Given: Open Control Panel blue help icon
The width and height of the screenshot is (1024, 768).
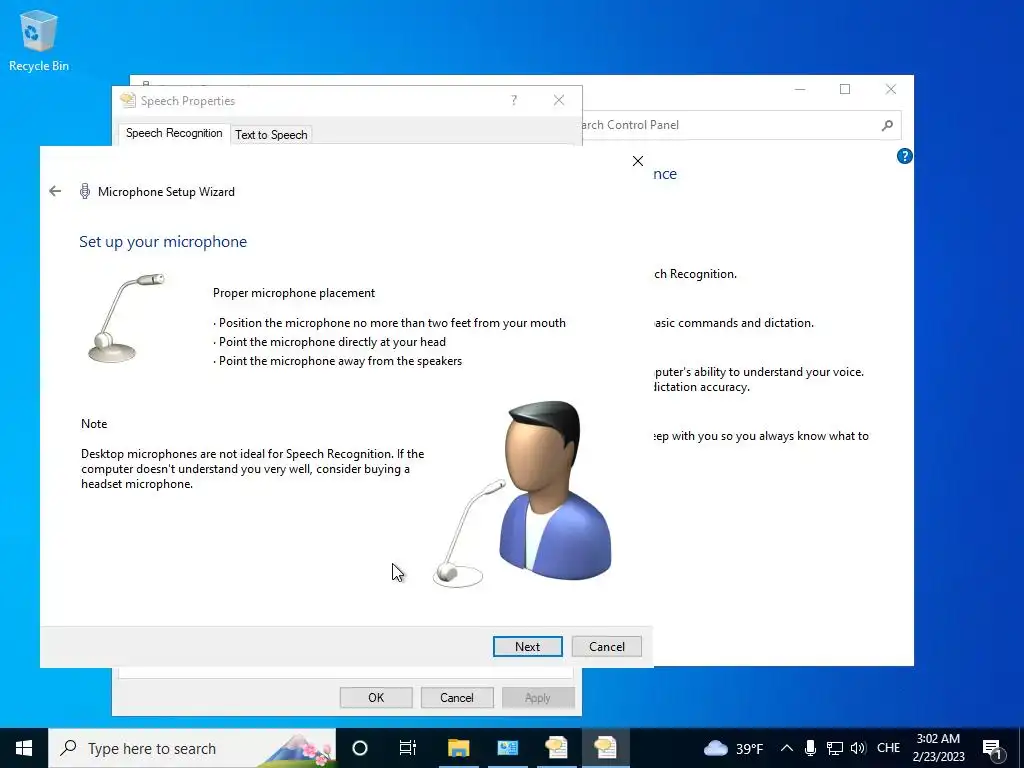Looking at the screenshot, I should (904, 156).
